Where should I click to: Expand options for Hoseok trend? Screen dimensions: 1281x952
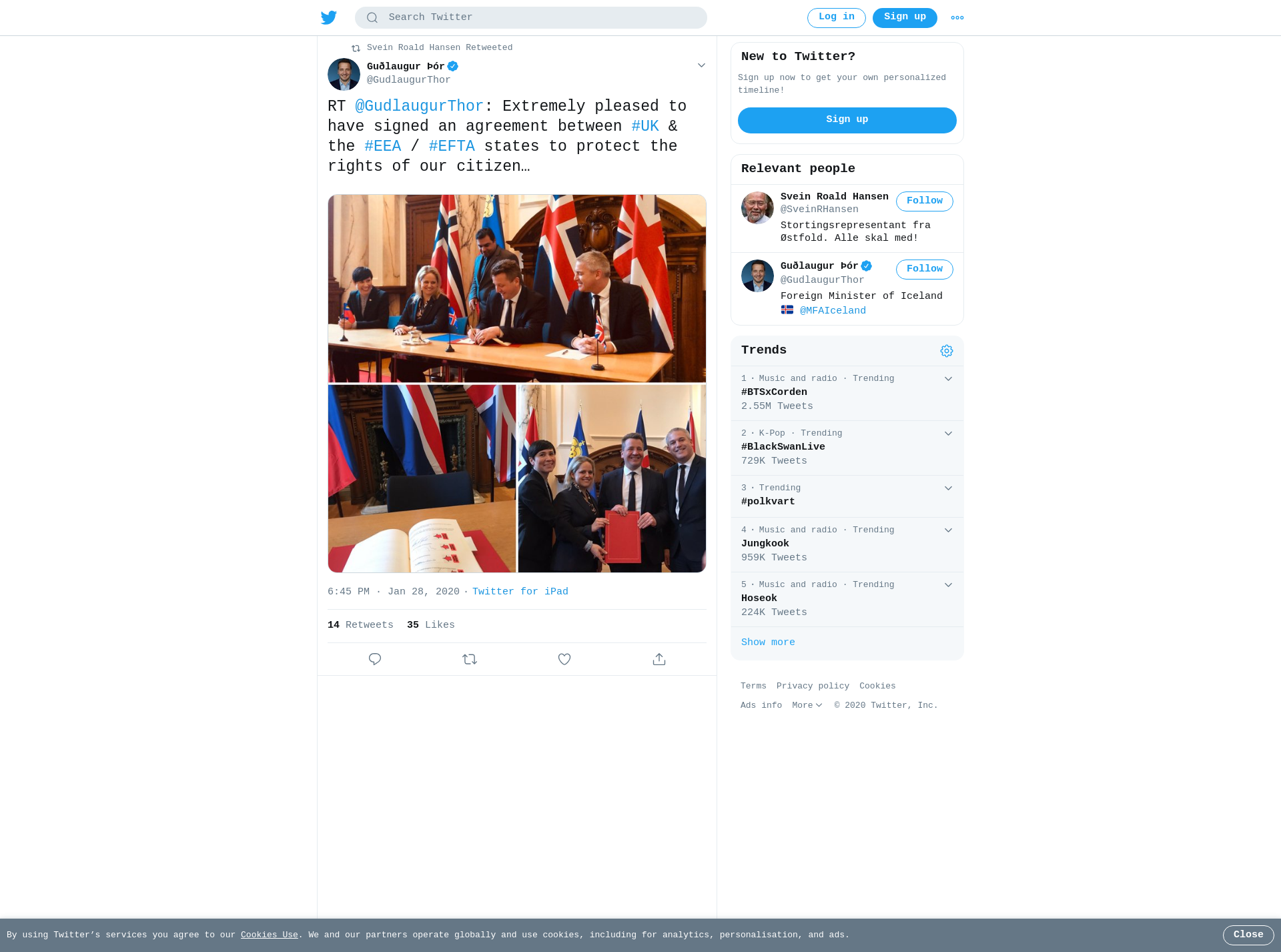(948, 585)
